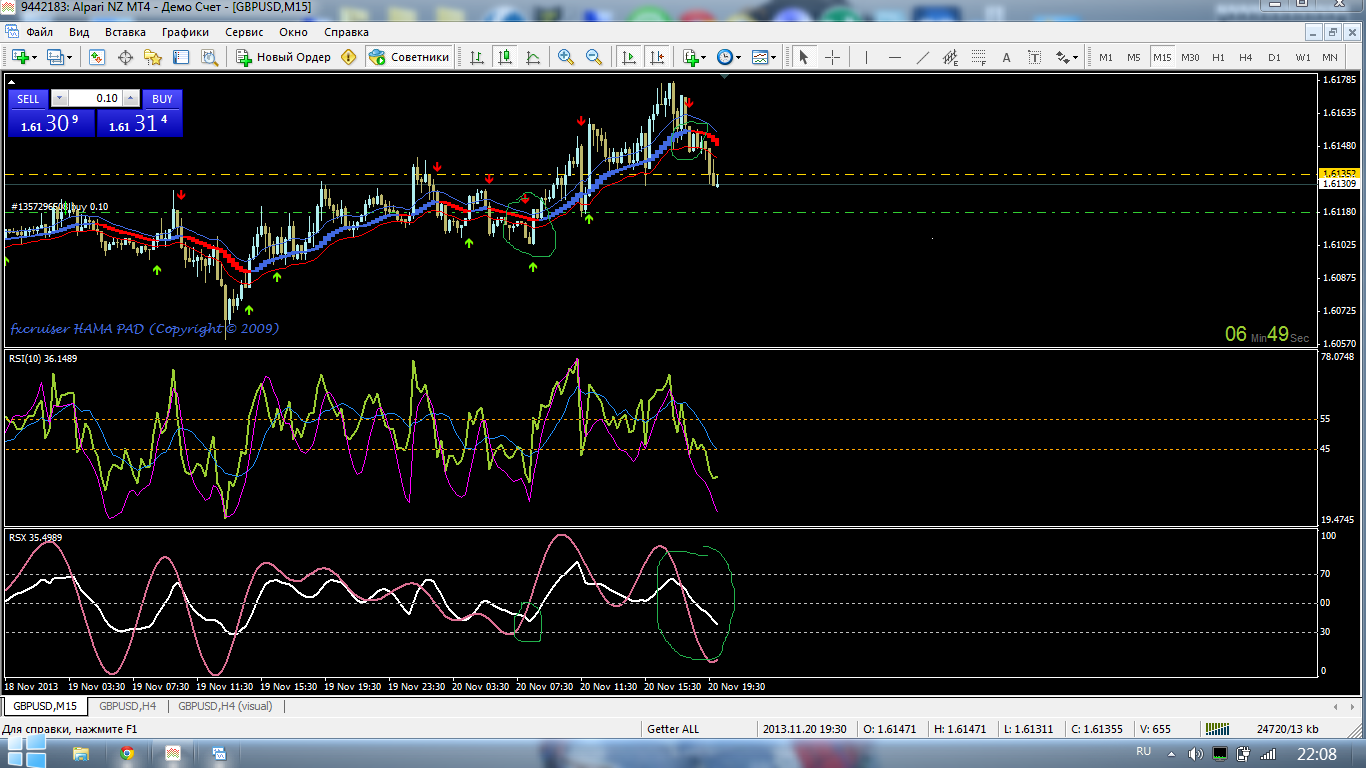Toggle candlestick chart mode

pyautogui.click(x=505, y=57)
